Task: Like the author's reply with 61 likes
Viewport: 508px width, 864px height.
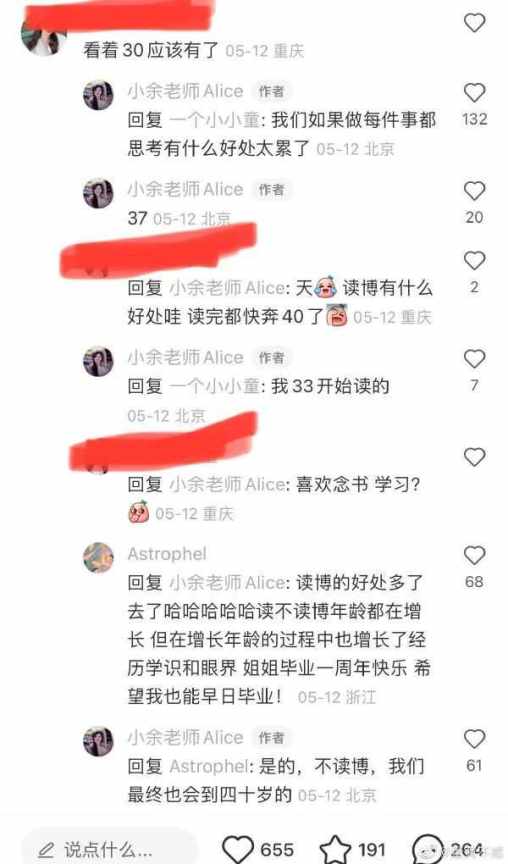Action: [x=474, y=739]
